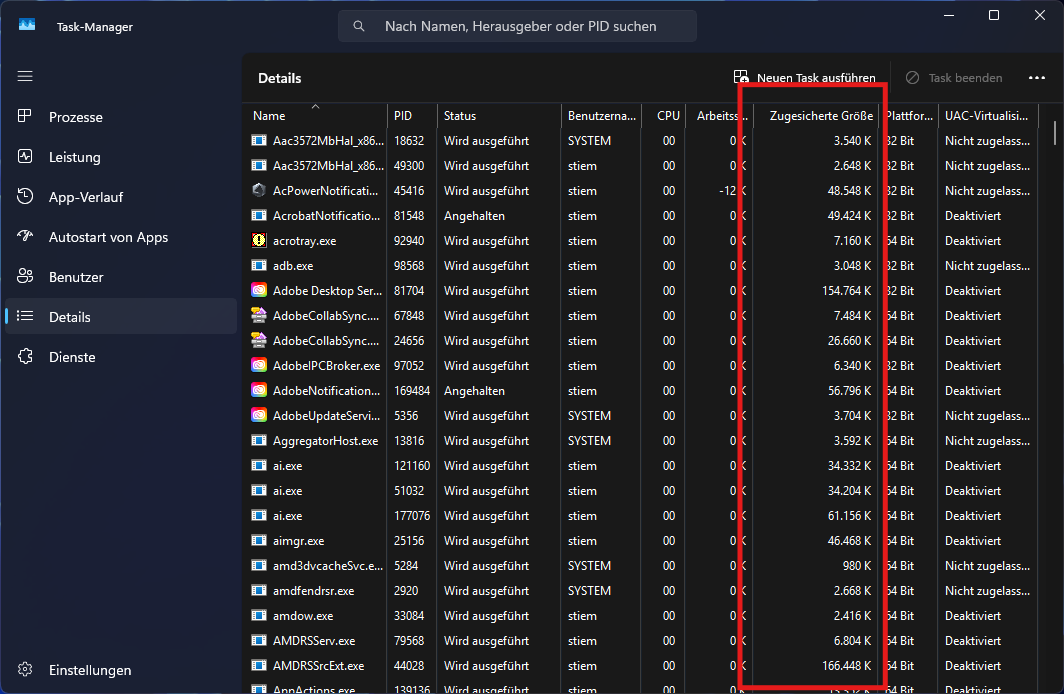
Task: Select ai.exe row with PID 121160
Action: pos(641,465)
